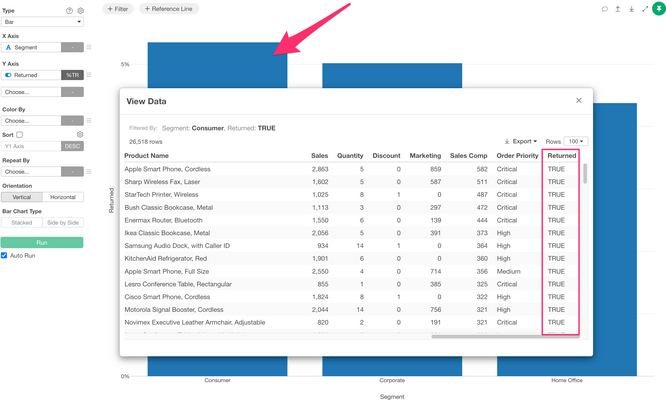Select row Cisco Smart Phone, Cordless
Image resolution: width=666 pixels, height=400 pixels.
352,297
